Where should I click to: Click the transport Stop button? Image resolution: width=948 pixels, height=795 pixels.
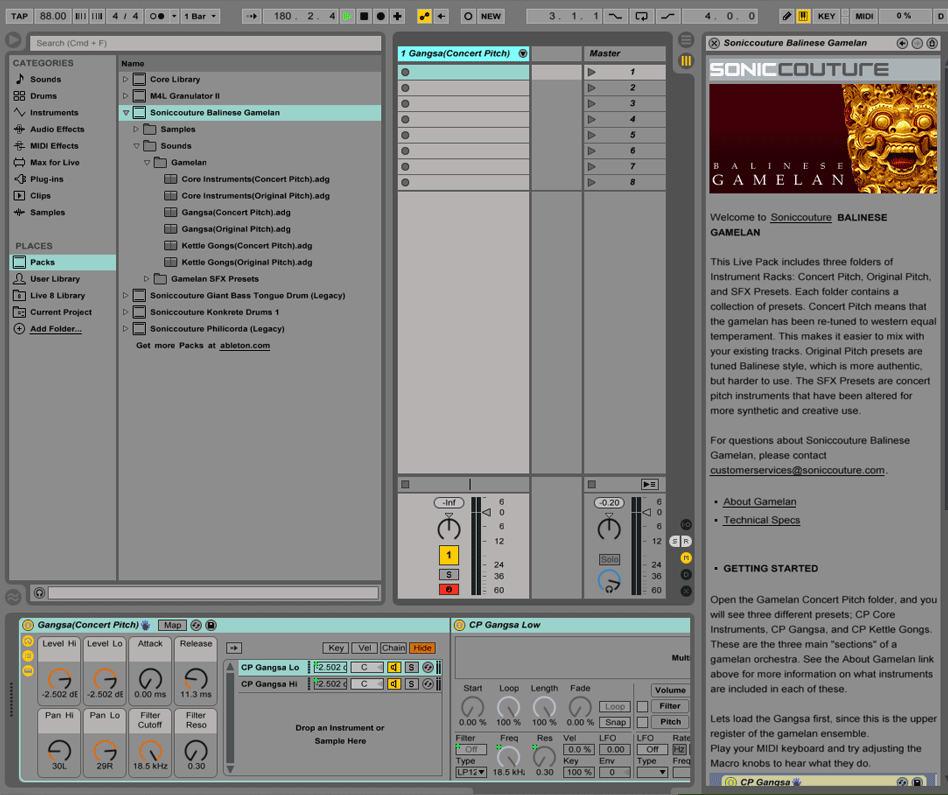[x=364, y=16]
